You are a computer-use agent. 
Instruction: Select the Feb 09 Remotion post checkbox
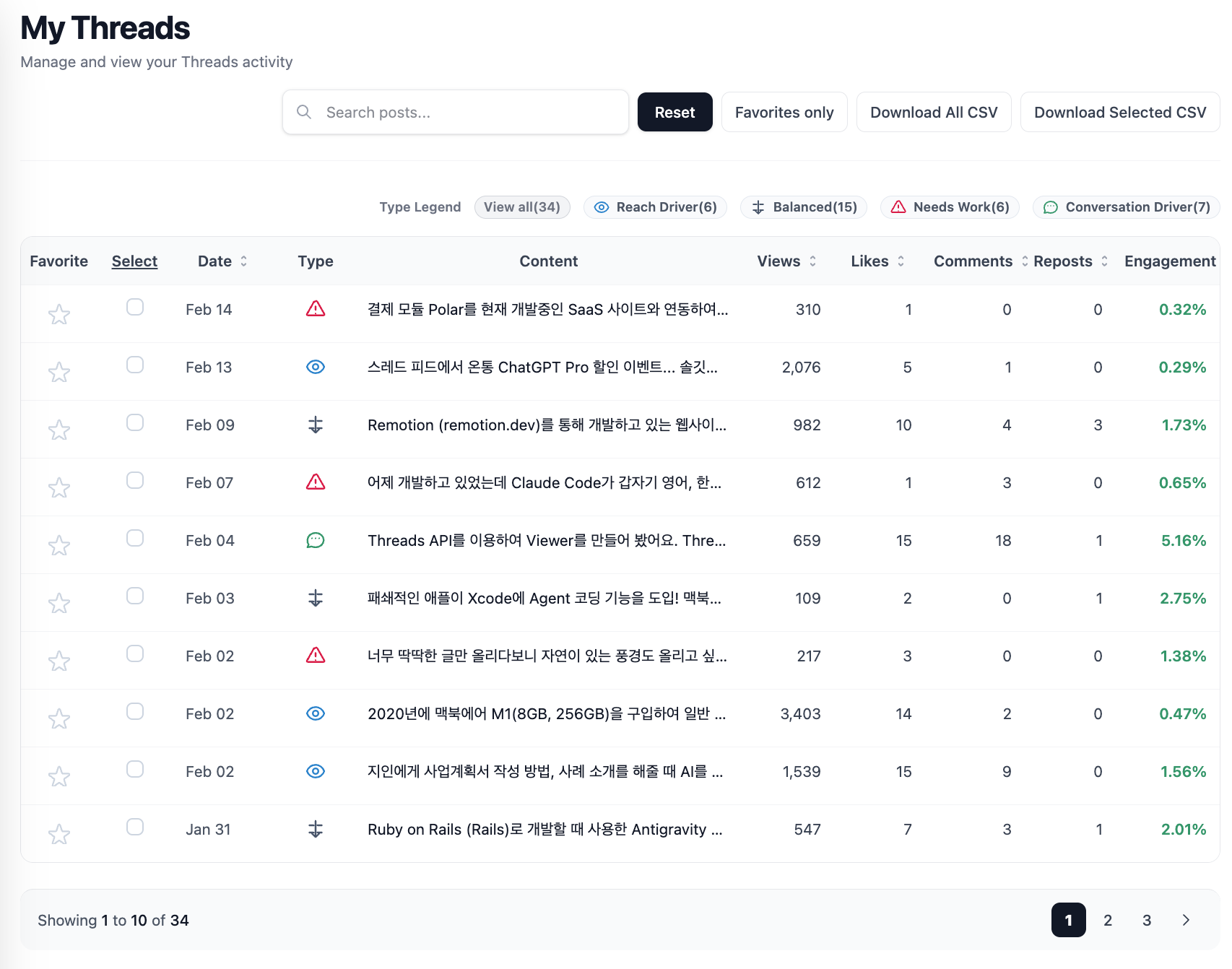(x=135, y=422)
